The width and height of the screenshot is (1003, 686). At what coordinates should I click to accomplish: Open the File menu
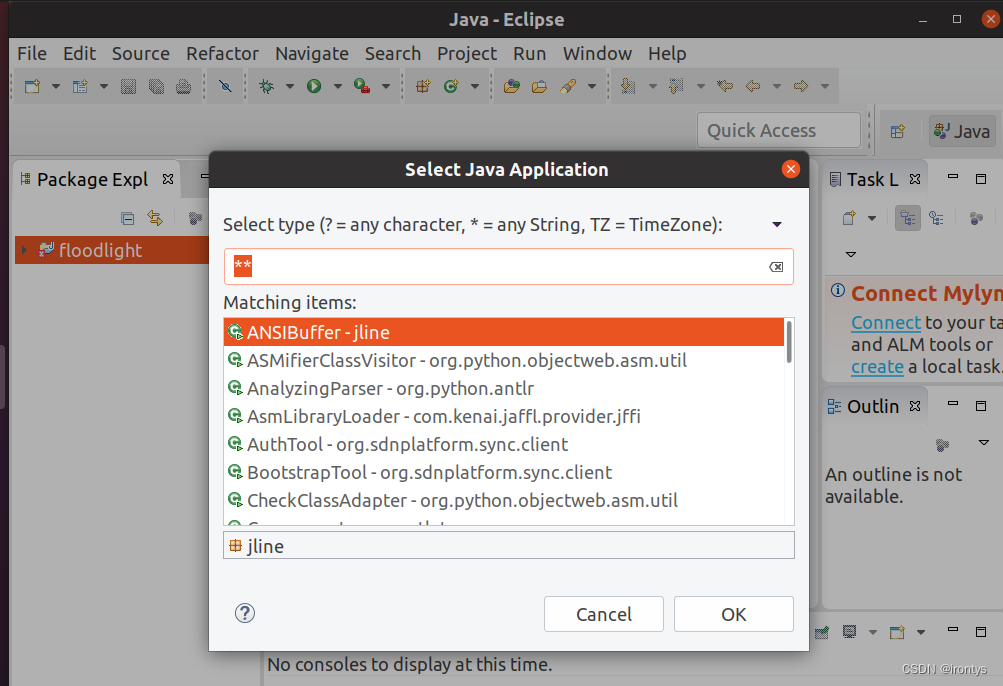pyautogui.click(x=32, y=54)
